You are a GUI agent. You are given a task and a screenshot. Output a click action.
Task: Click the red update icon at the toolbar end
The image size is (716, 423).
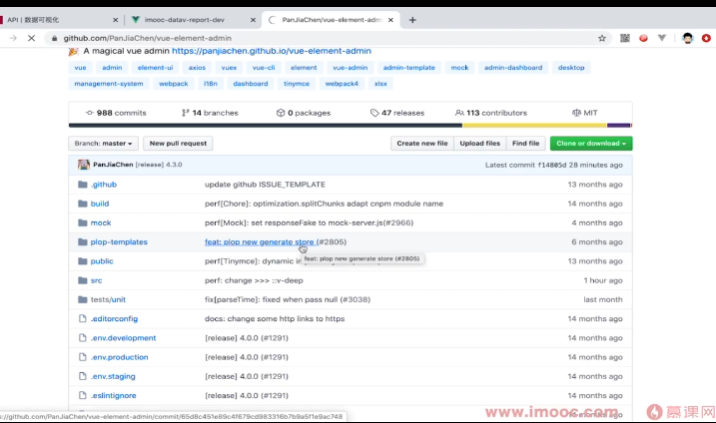tap(706, 38)
